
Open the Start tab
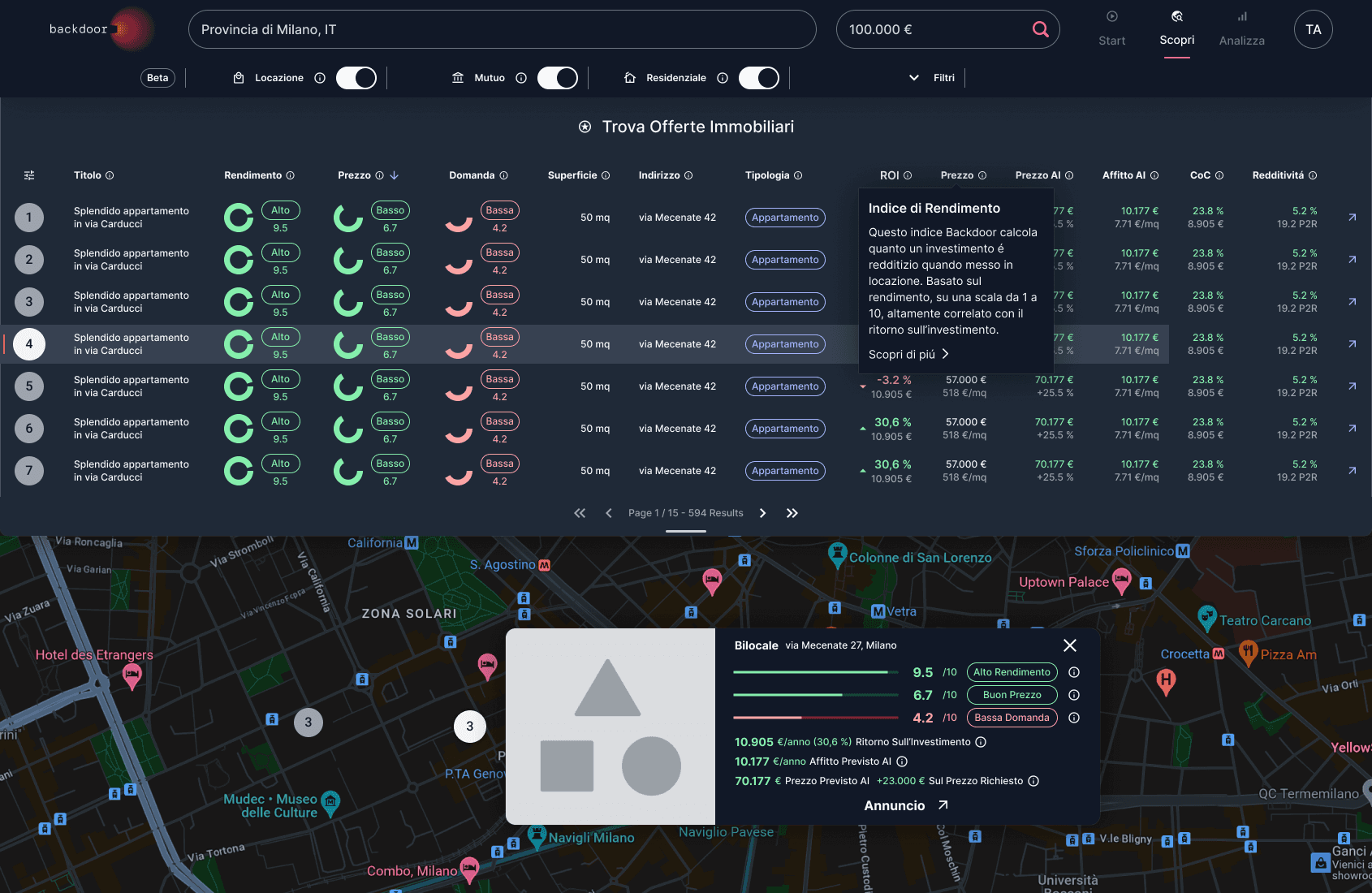1112,29
